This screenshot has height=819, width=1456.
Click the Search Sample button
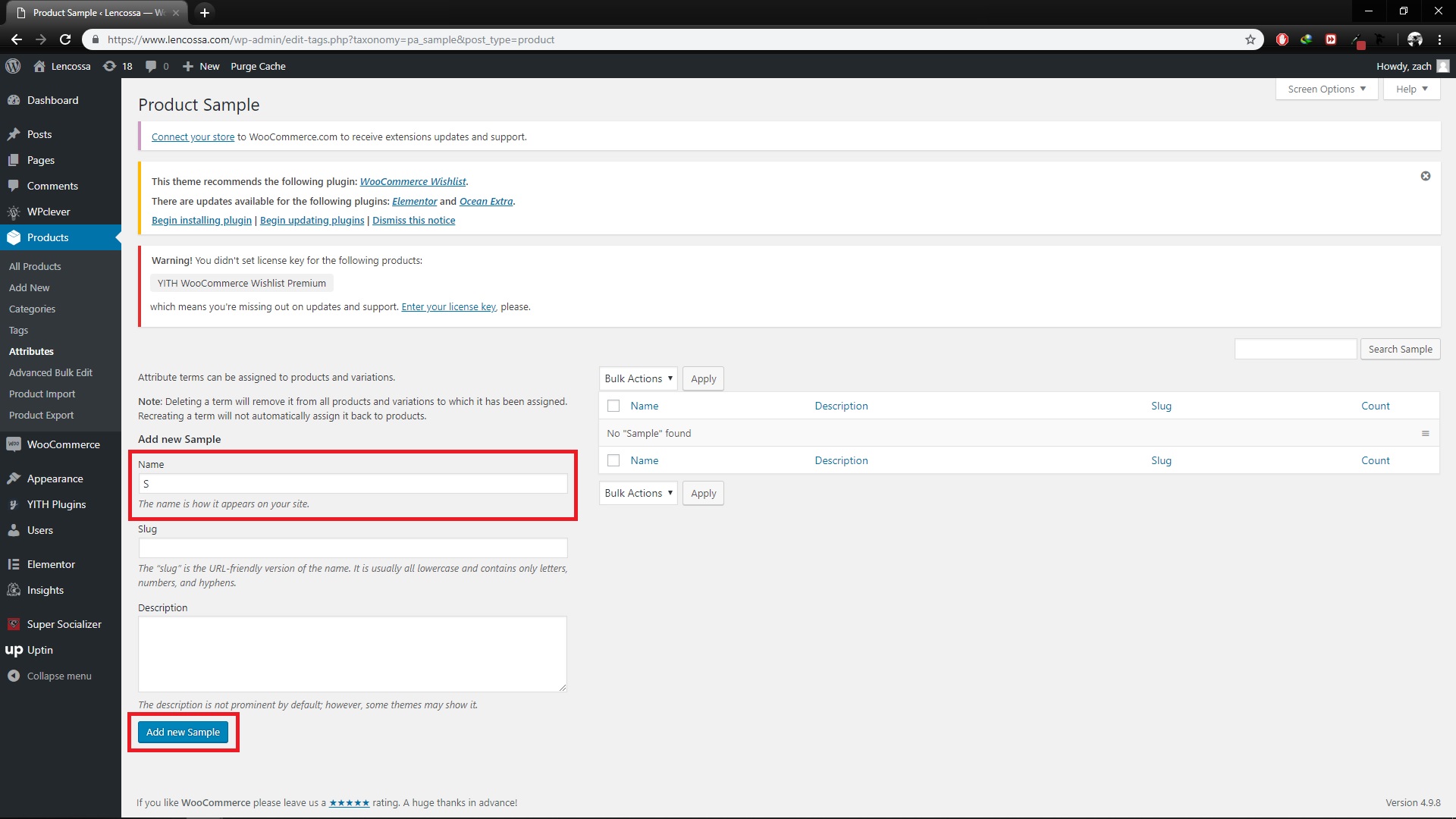[1400, 349]
